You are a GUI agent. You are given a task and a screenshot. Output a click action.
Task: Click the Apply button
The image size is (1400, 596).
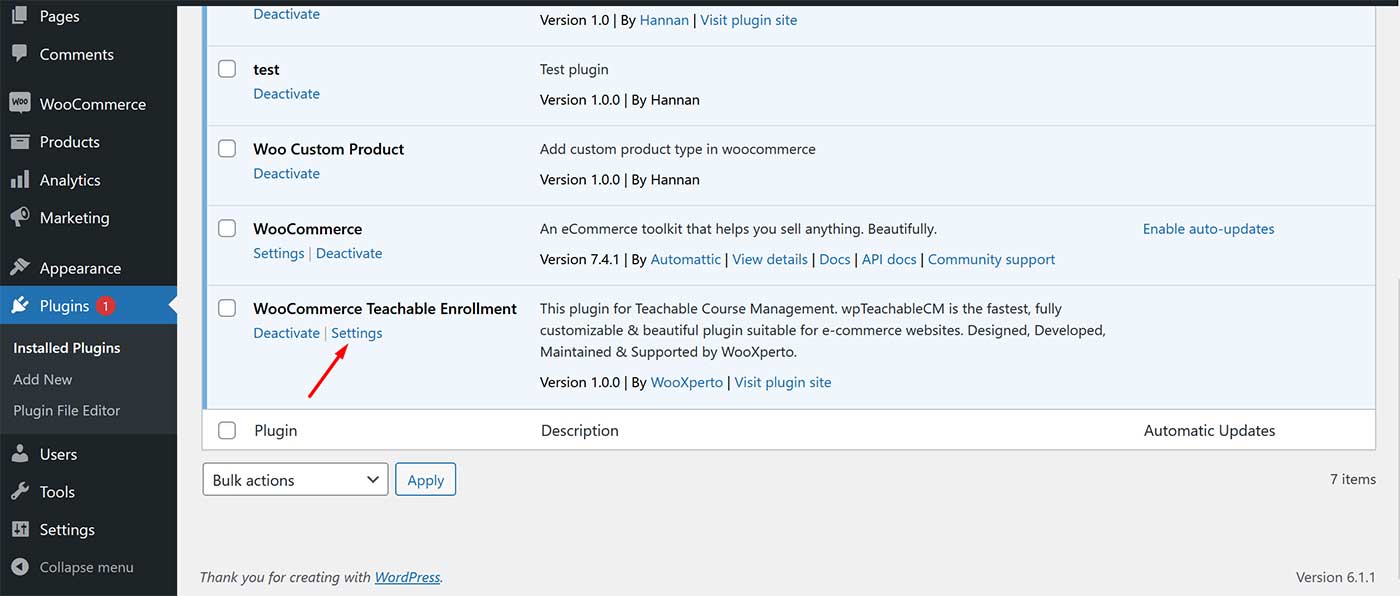(426, 480)
